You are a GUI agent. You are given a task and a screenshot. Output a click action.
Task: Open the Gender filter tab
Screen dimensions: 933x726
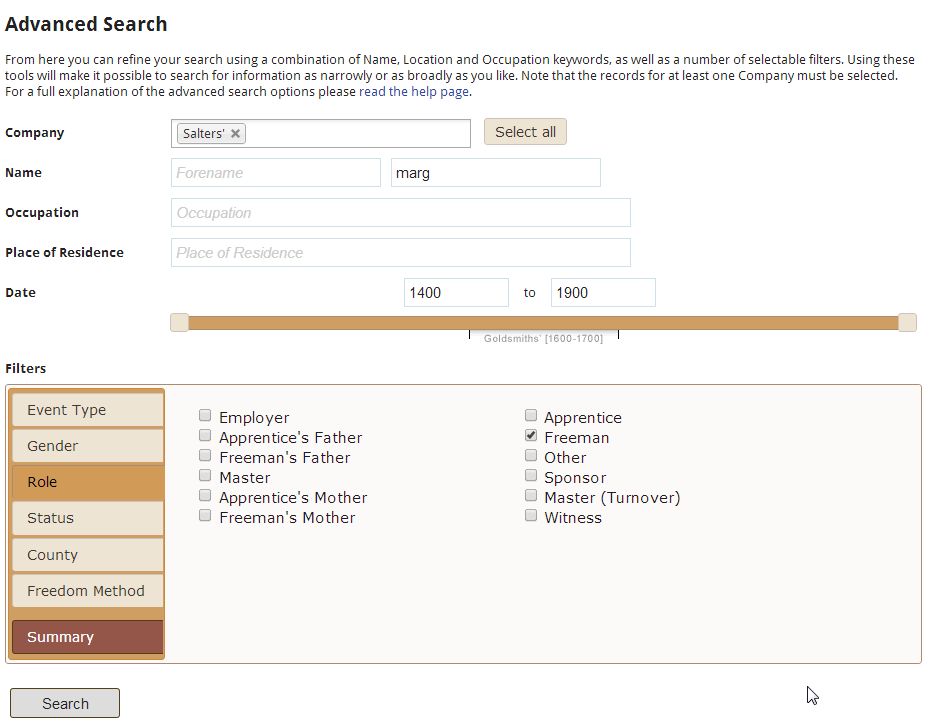point(87,446)
